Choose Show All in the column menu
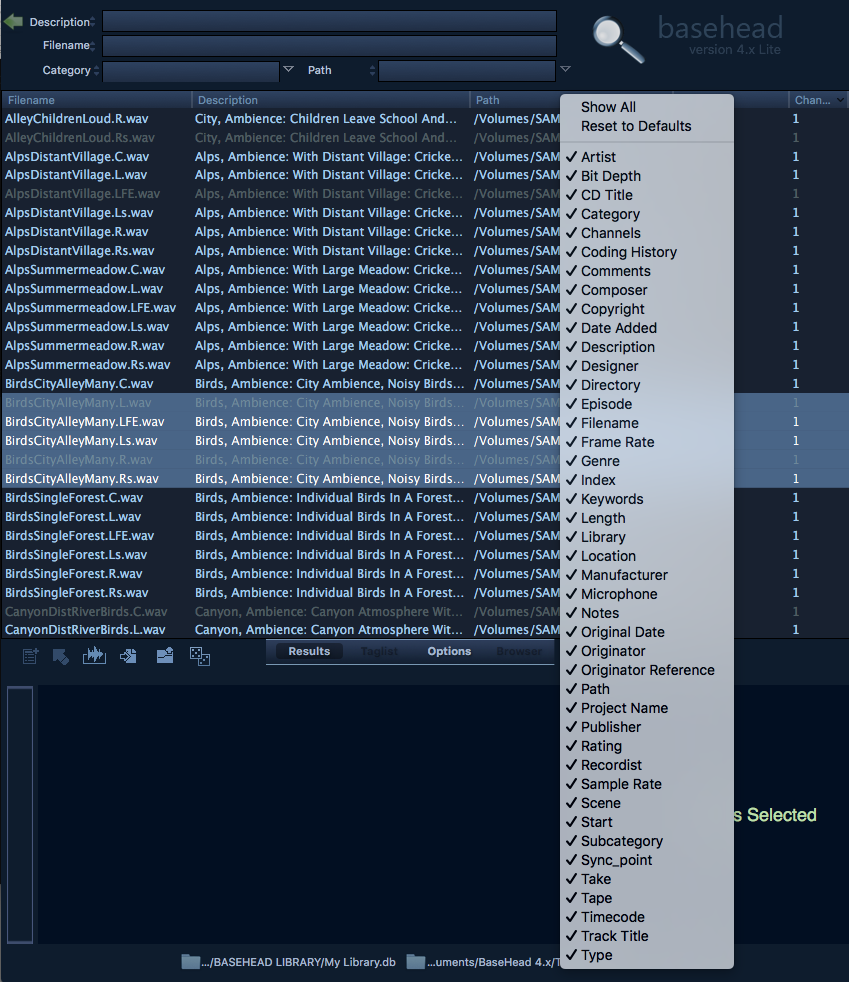 [608, 107]
